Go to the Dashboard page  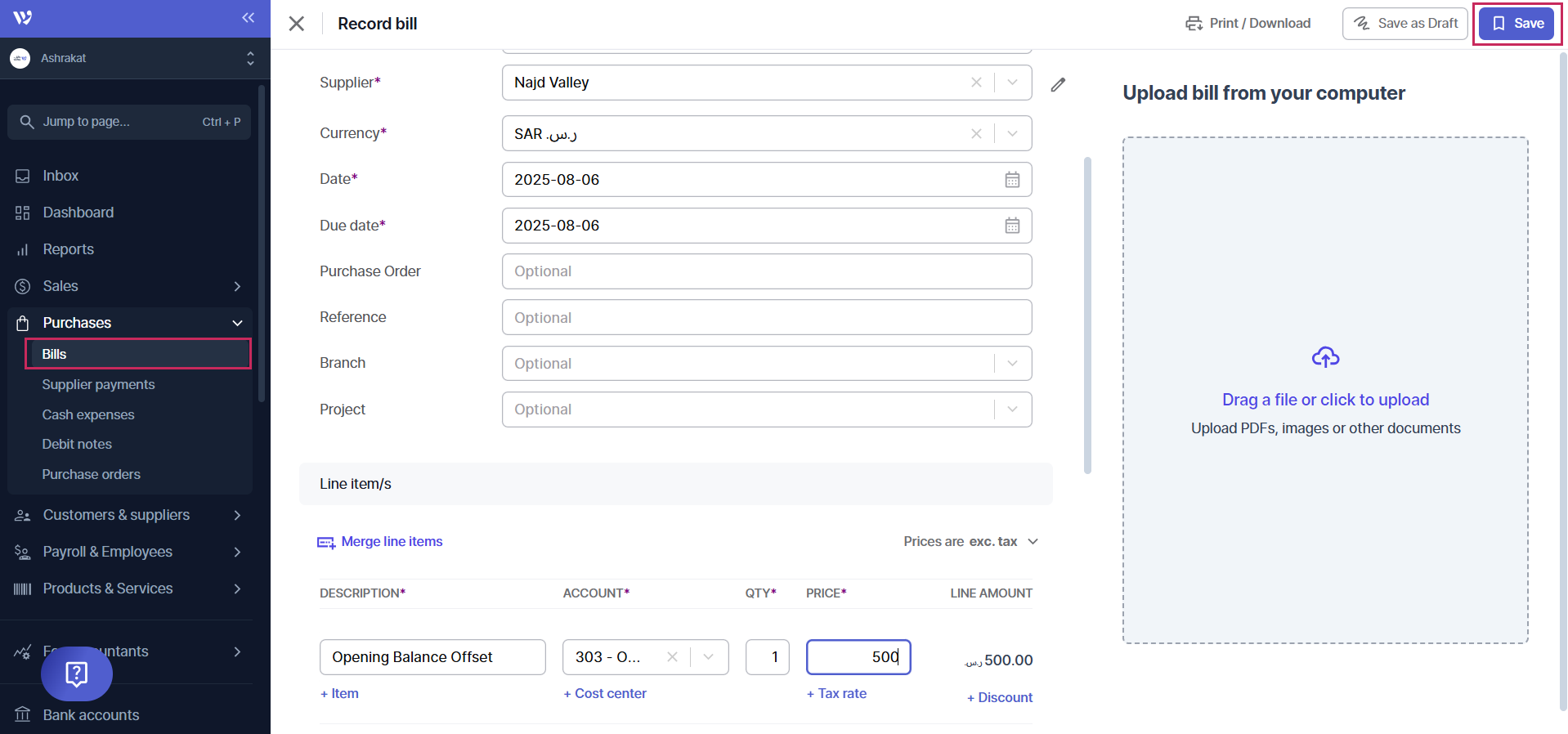[78, 213]
